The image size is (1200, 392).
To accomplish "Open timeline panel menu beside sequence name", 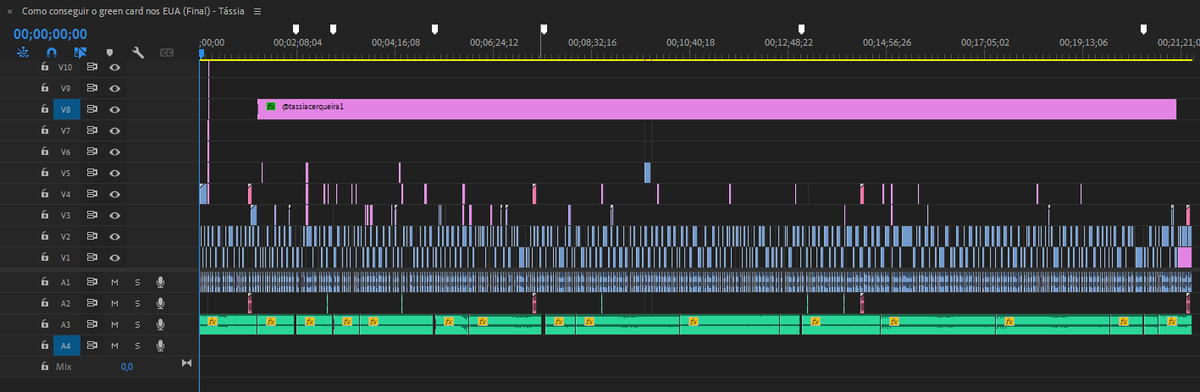I will pos(257,11).
